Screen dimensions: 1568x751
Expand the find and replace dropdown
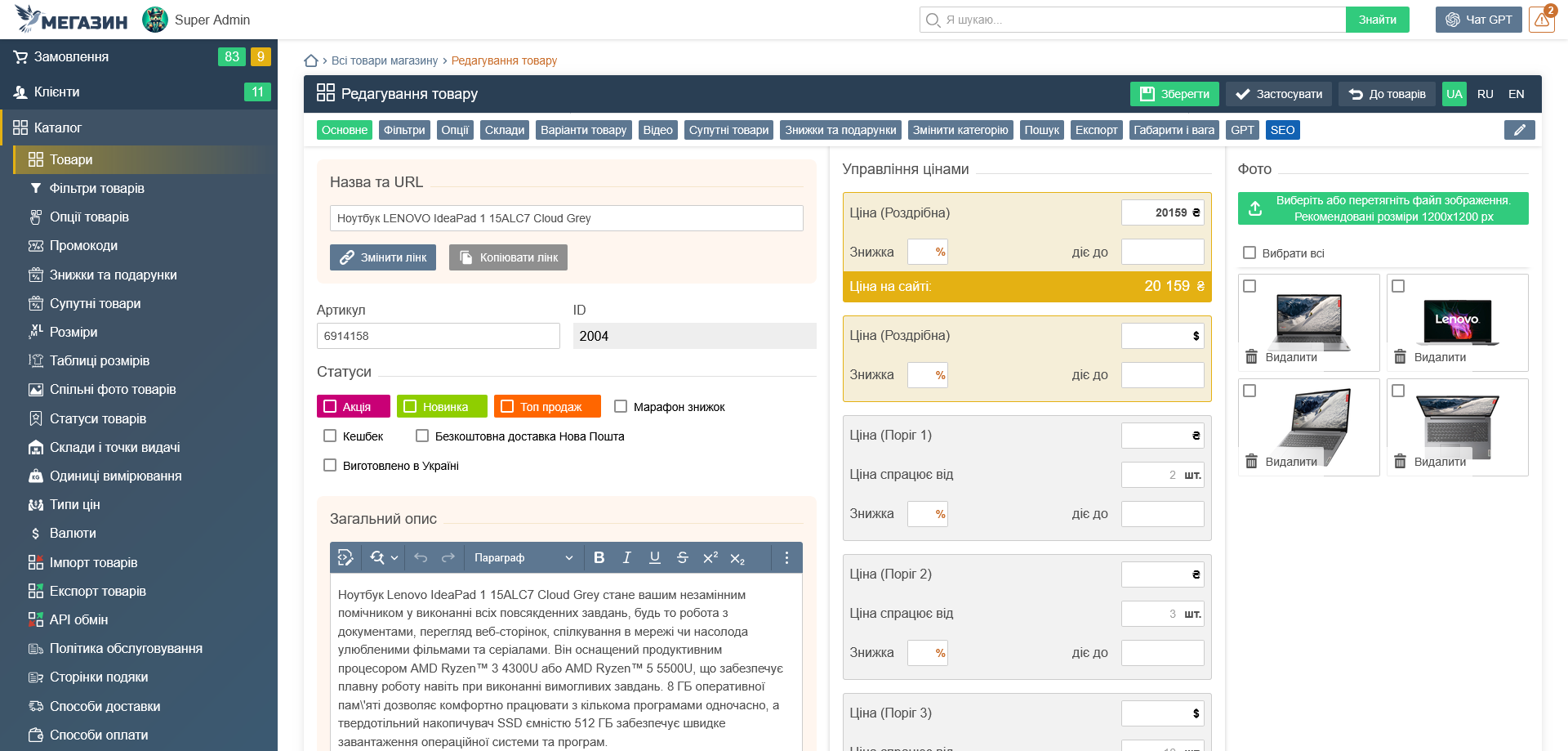click(x=394, y=557)
